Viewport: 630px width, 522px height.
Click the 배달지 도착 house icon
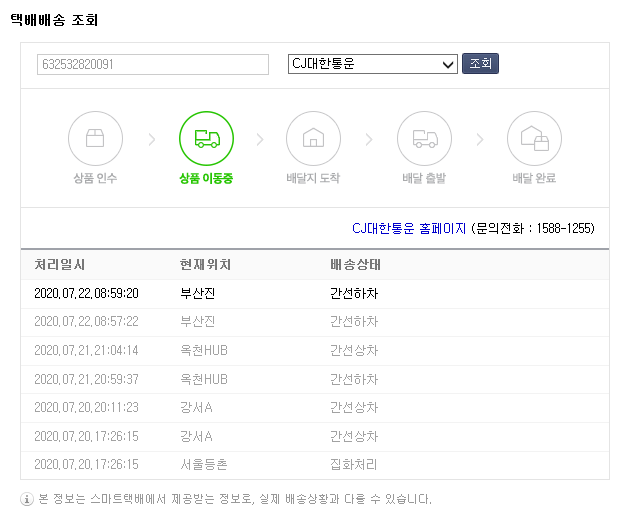313,139
